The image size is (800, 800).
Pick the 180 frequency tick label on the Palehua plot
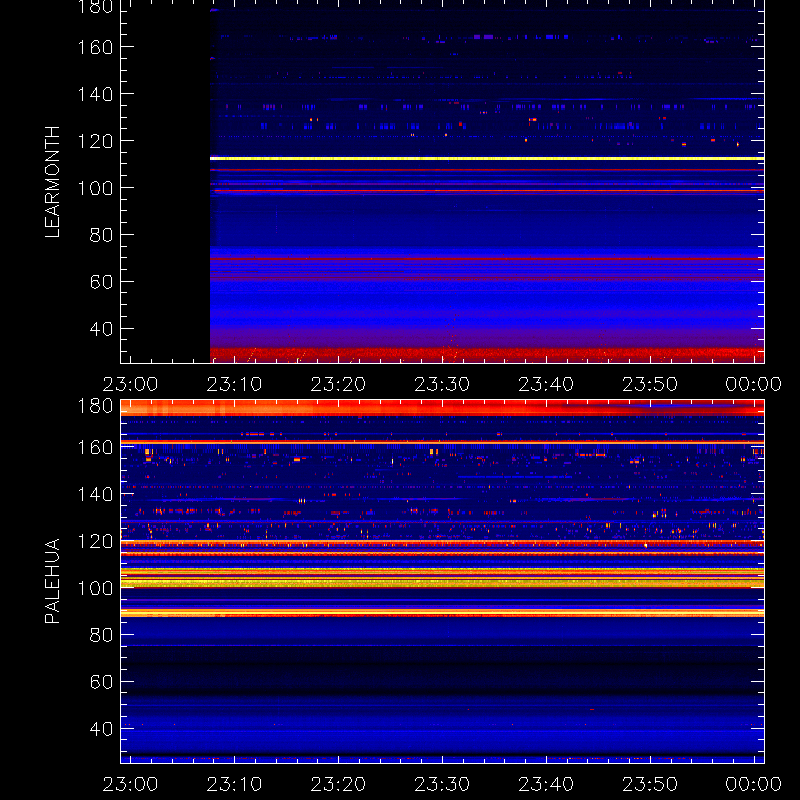[x=95, y=406]
